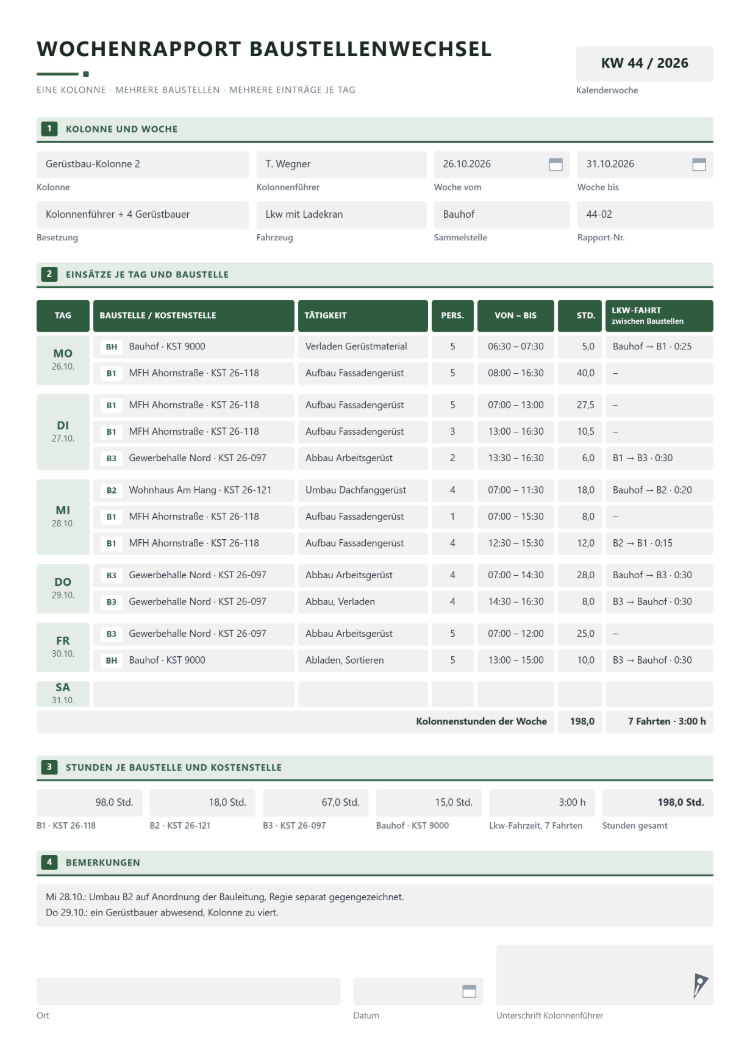Click Tuesday's 'Abbau Arbeitsgerüst' activity cell
The height and width of the screenshot is (1060, 750).
tap(362, 458)
